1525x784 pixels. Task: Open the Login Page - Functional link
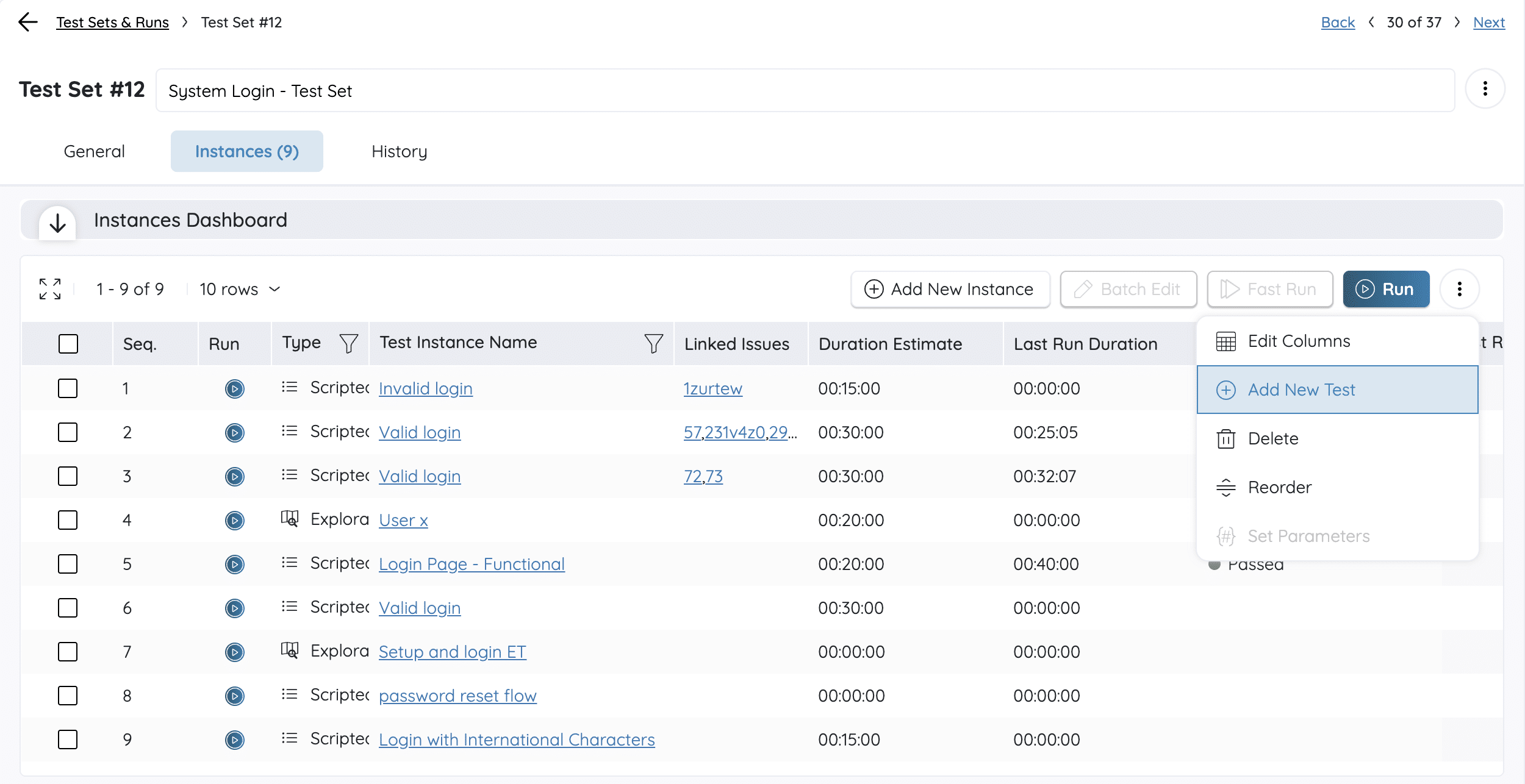tap(472, 564)
